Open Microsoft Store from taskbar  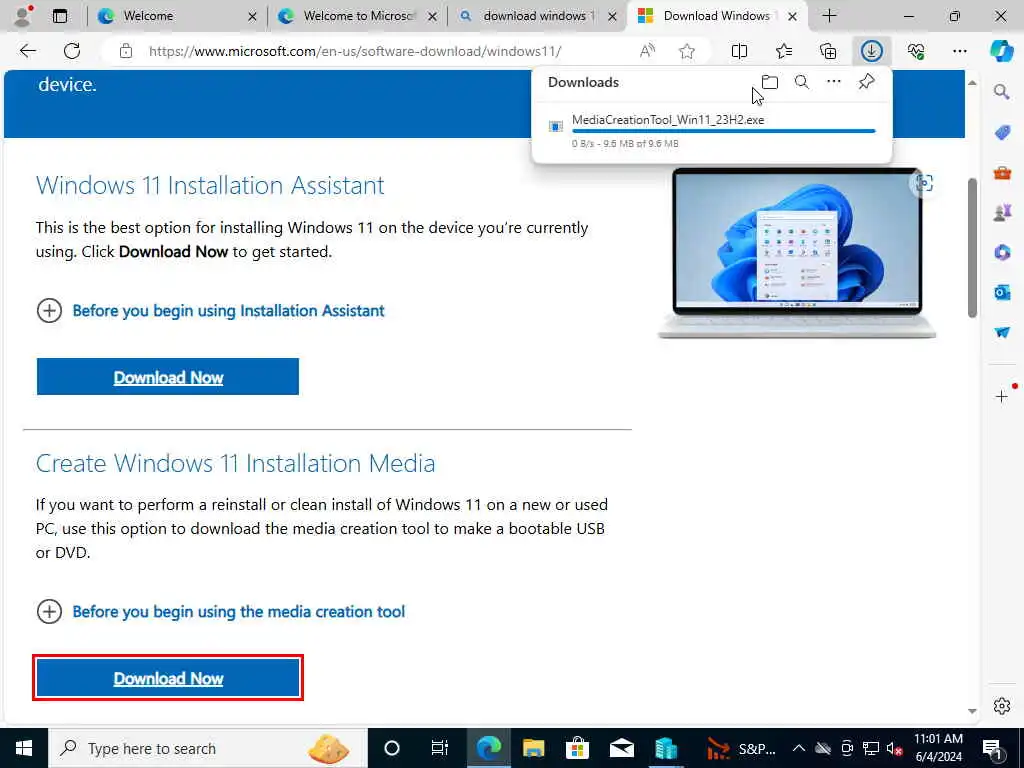tap(577, 748)
